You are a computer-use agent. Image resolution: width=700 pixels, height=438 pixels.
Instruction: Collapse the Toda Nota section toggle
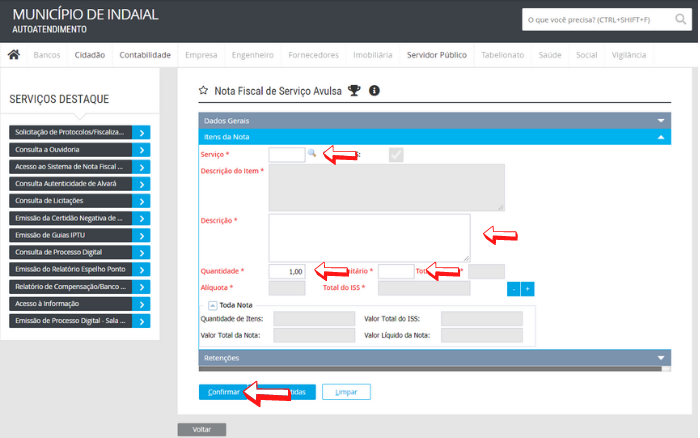click(213, 305)
